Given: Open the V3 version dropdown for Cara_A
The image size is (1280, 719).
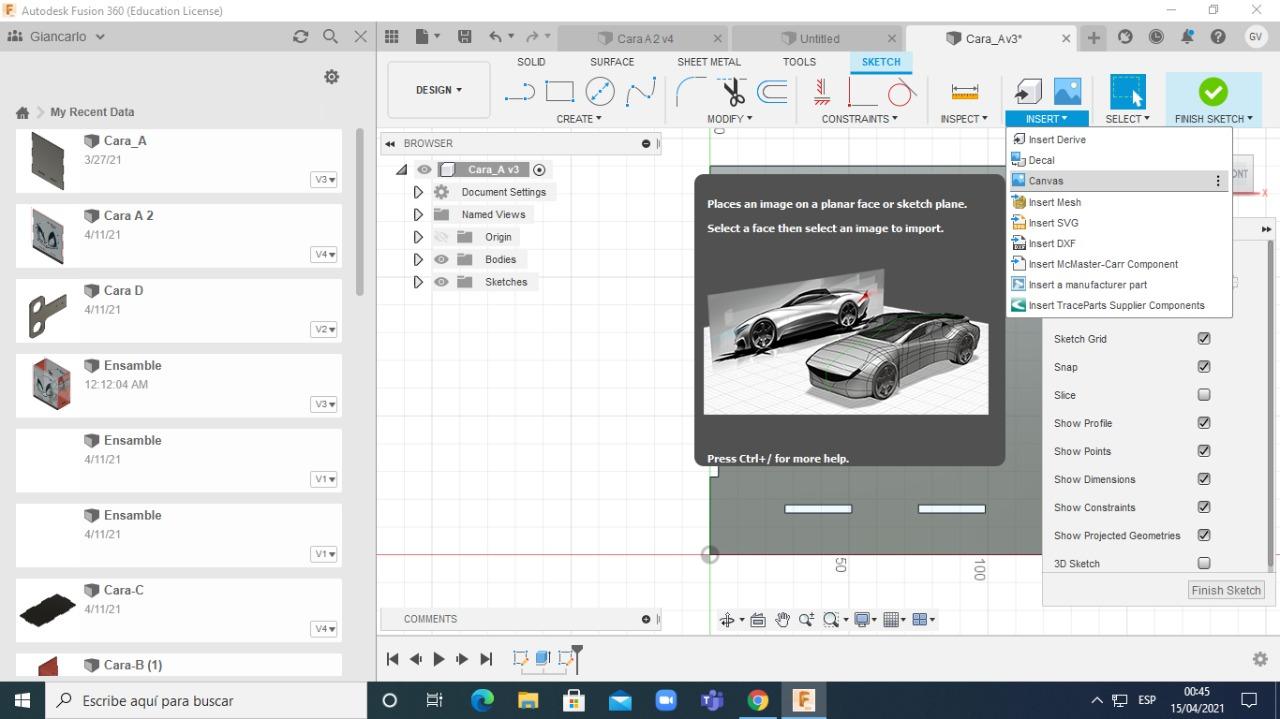Looking at the screenshot, I should coord(324,180).
